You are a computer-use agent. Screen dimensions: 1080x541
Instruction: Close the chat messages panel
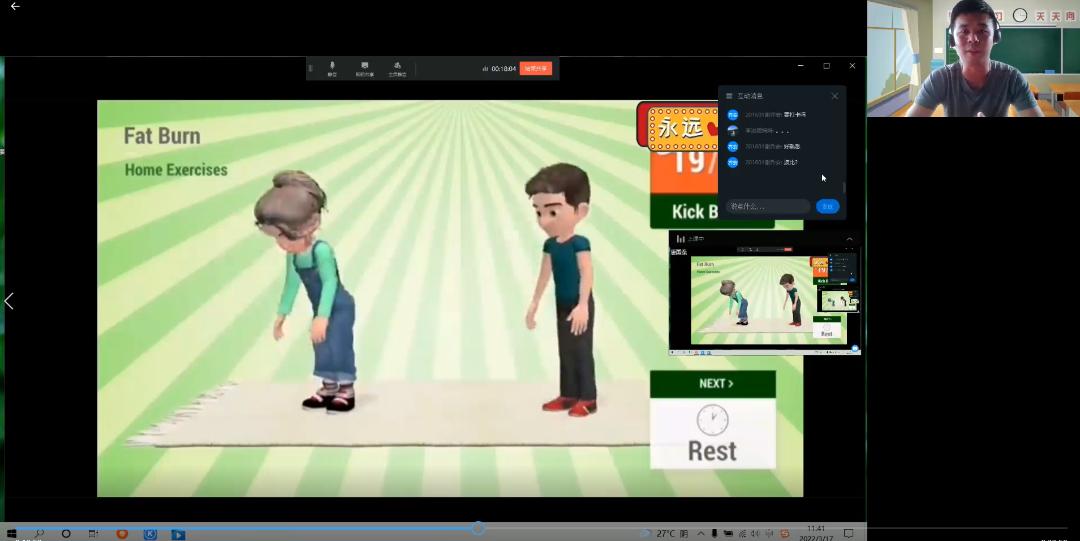point(835,96)
